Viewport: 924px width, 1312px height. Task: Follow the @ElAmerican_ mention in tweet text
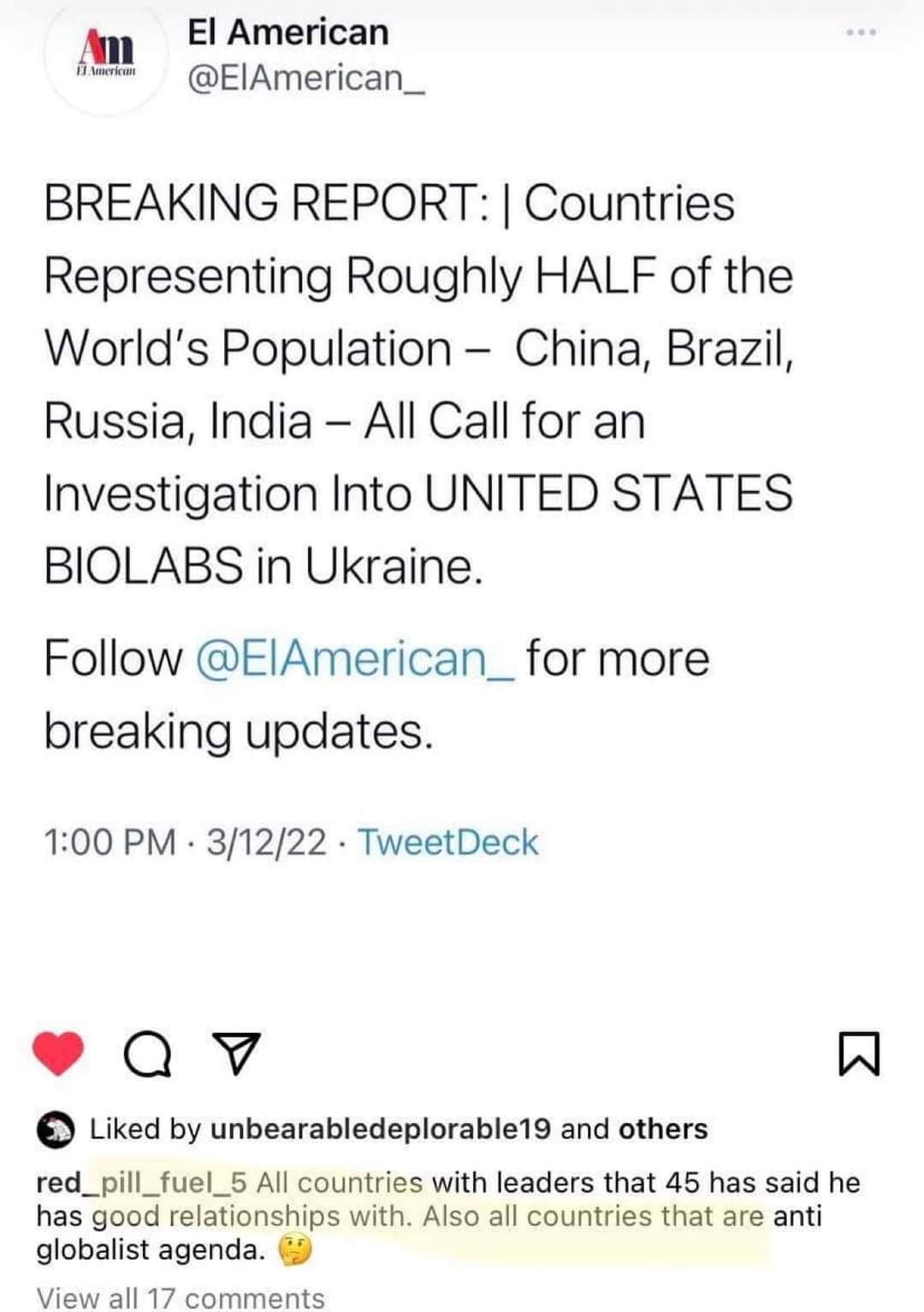click(x=355, y=659)
